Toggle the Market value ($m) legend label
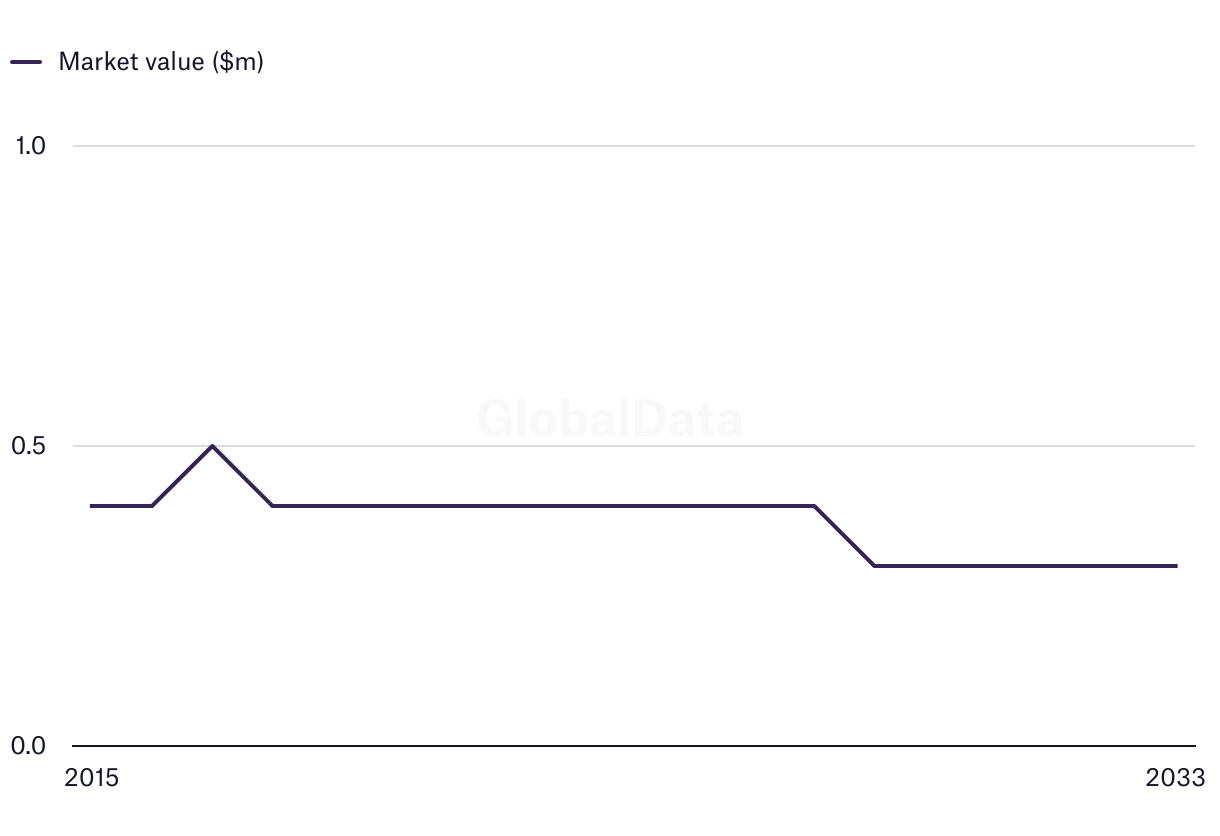This screenshot has width=1220, height=836. click(x=160, y=62)
